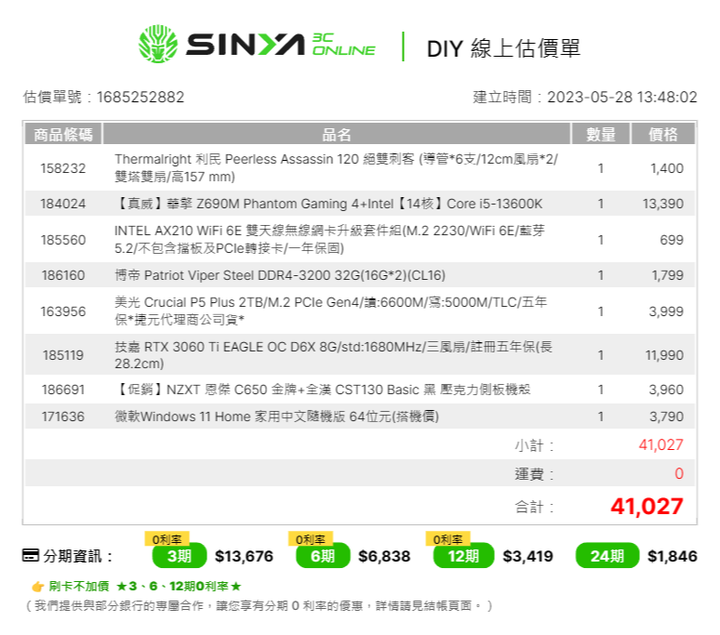The image size is (720, 635).
Task: Click barcode 158232
Action: (x=63, y=168)
